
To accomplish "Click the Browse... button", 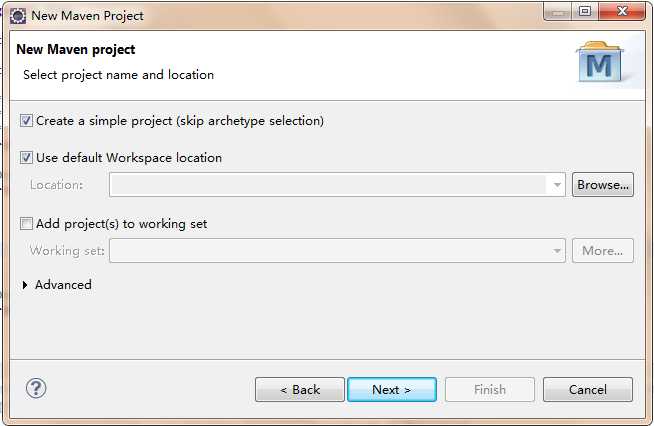I will coord(602,185).
